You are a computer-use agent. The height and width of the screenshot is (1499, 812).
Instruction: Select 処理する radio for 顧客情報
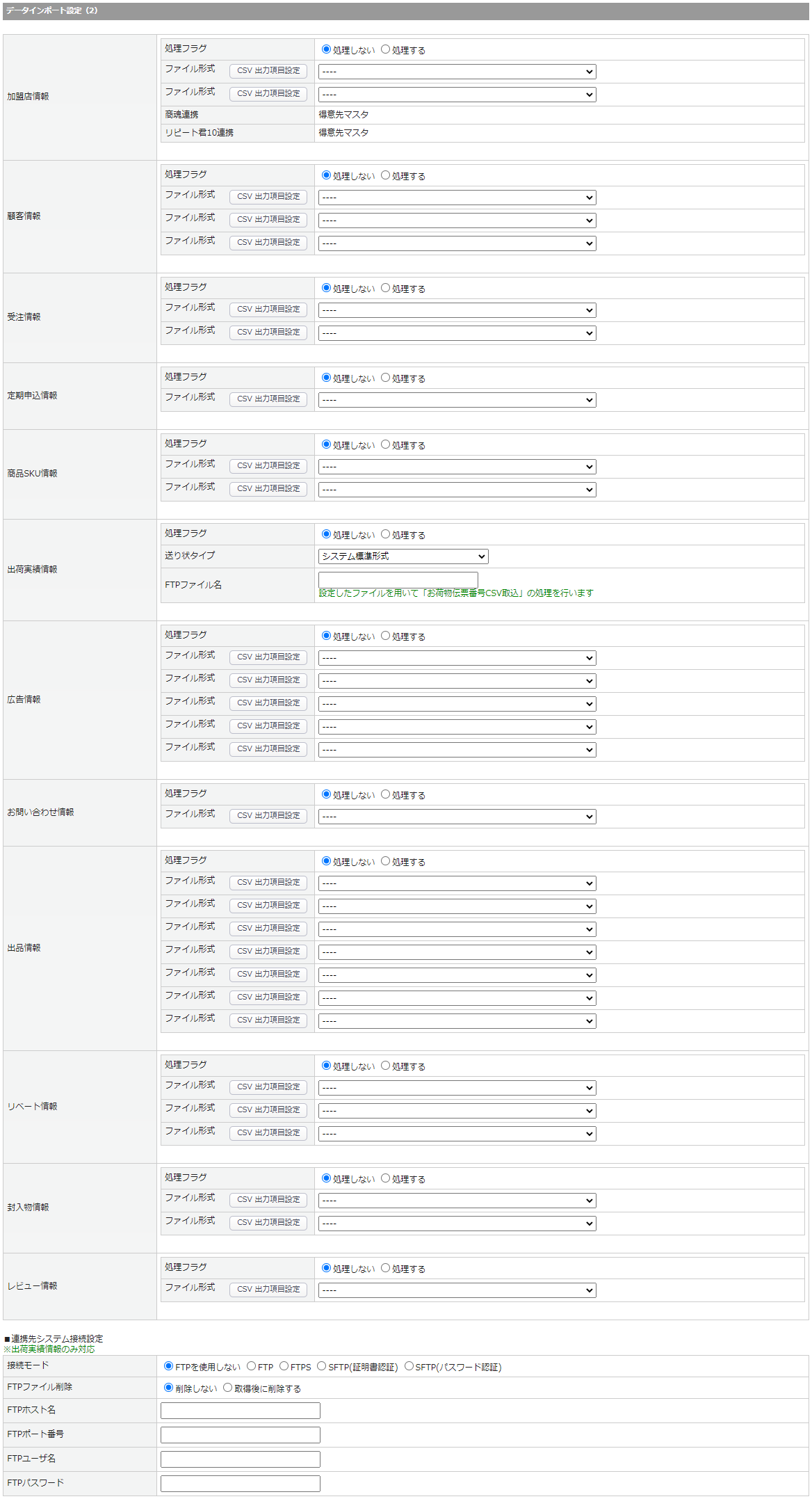(385, 175)
